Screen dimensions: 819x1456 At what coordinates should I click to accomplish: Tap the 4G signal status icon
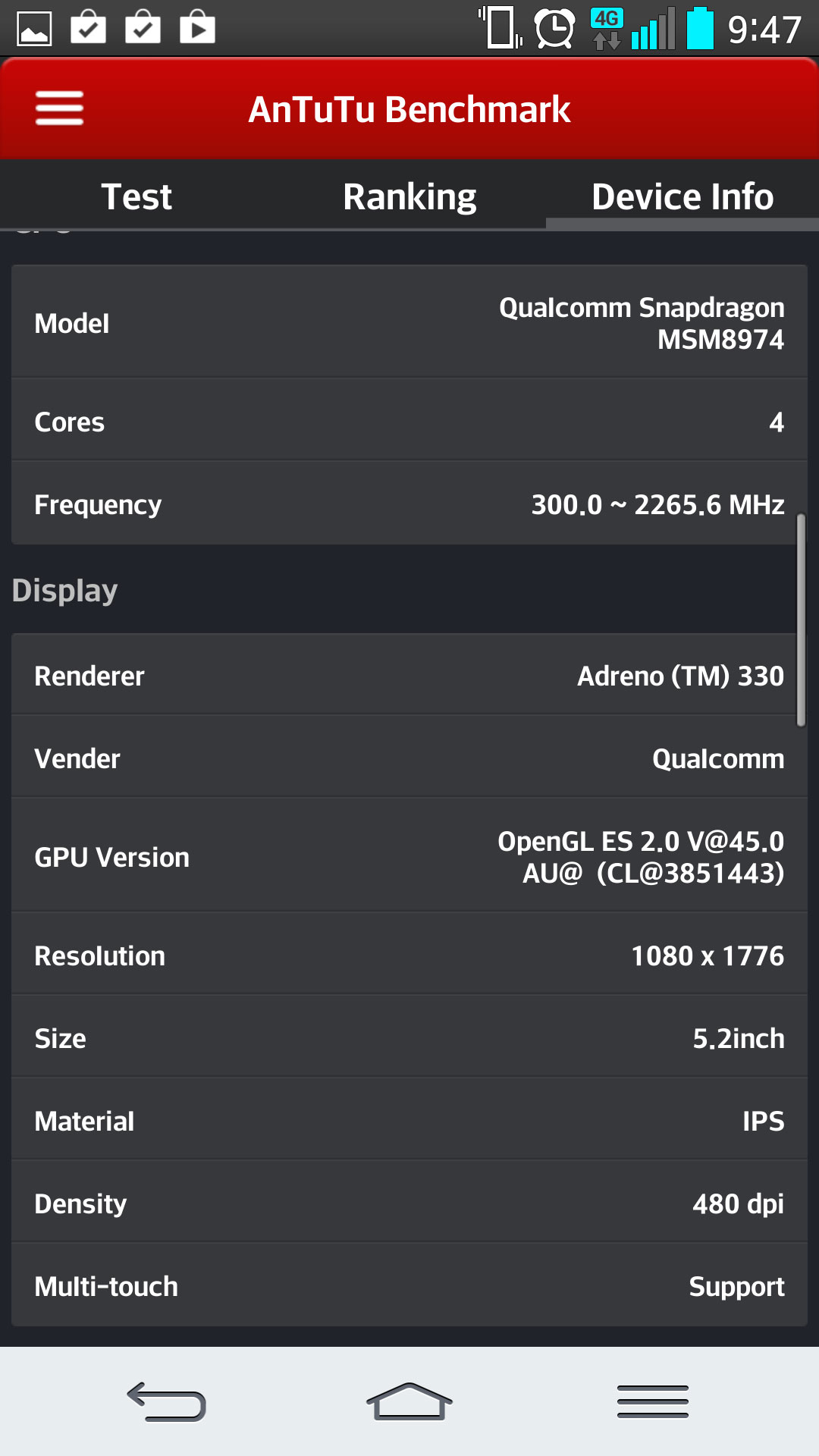pos(607,29)
